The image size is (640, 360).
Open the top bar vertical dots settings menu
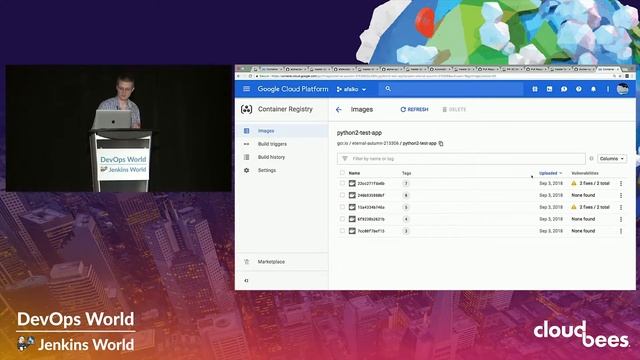pyautogui.click(x=608, y=89)
